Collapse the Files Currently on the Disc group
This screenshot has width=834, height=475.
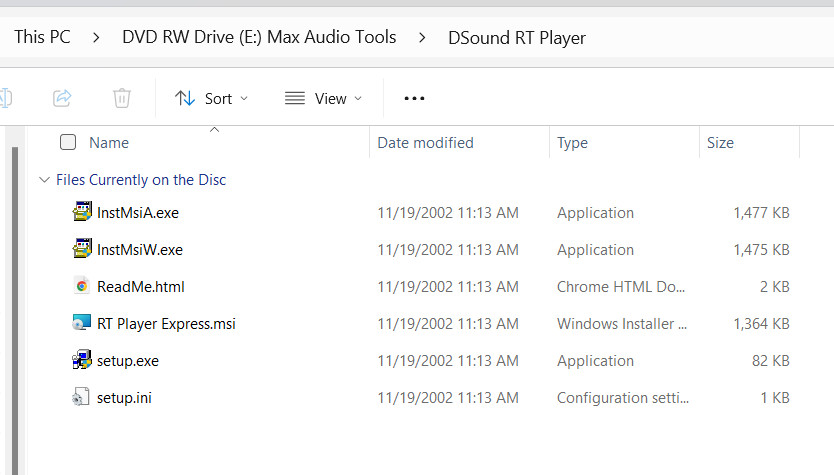(x=45, y=180)
